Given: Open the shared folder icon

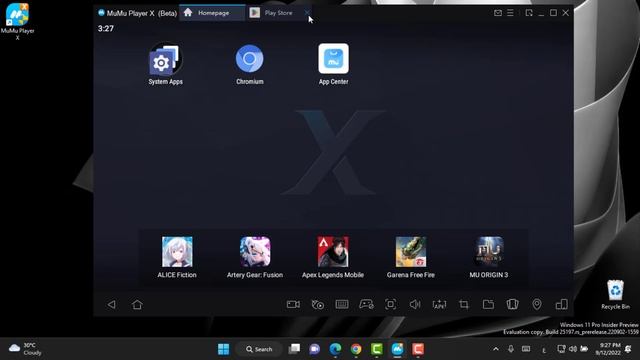Looking at the screenshot, I should click(488, 304).
